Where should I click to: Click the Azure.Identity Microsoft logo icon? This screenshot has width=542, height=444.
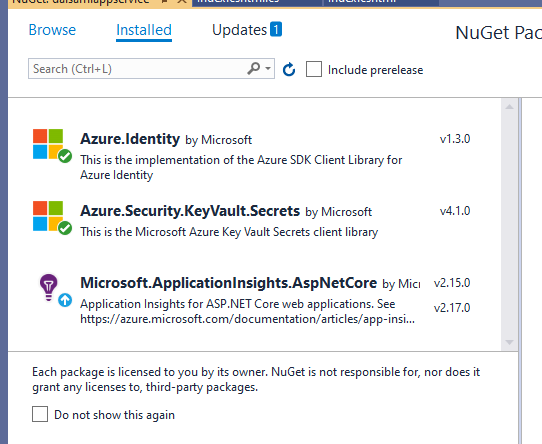pos(48,144)
